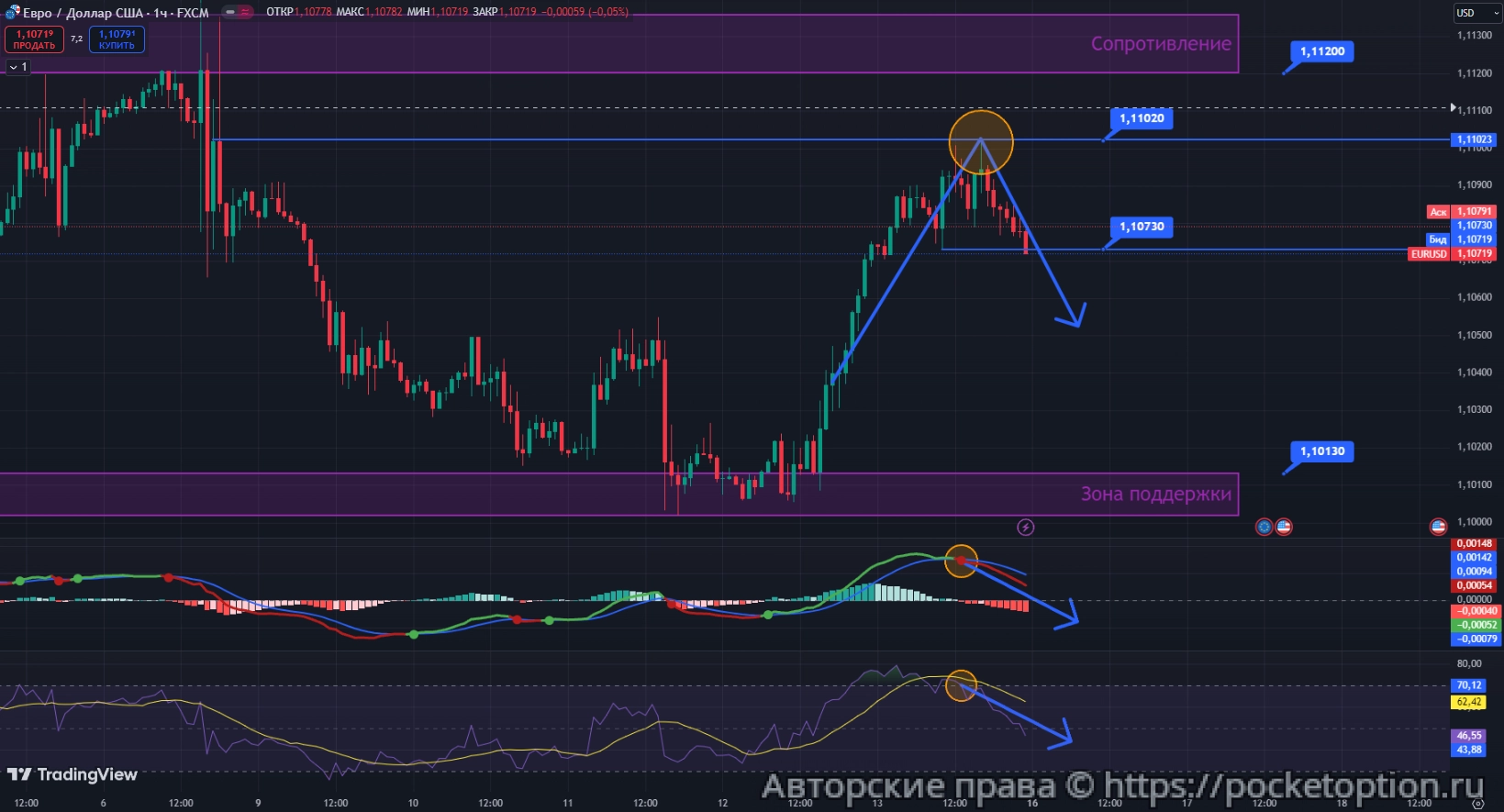Click the TradingView logo
The image size is (1504, 812).
click(x=72, y=774)
